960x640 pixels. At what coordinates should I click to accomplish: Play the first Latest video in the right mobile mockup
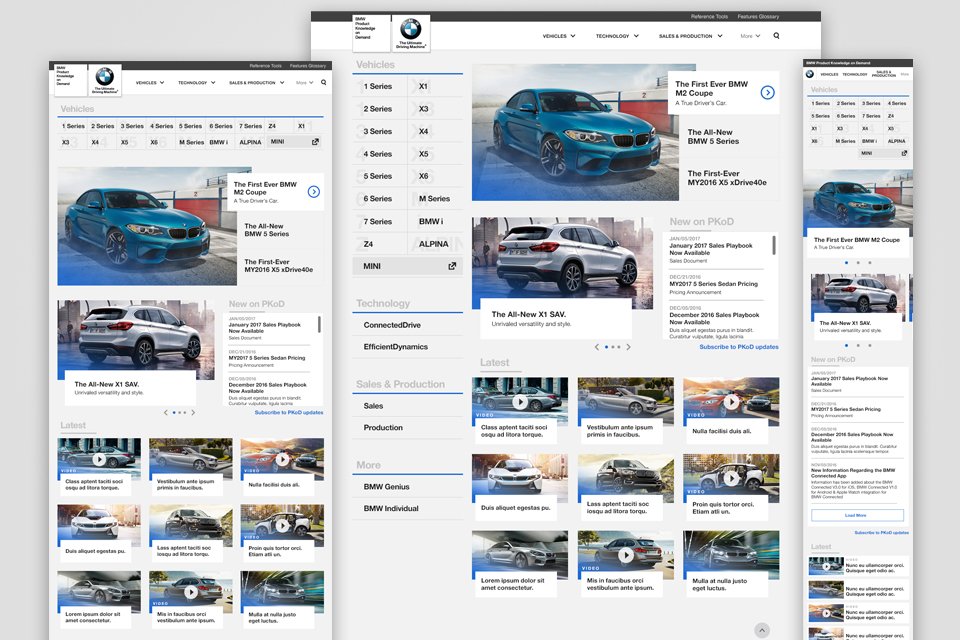(826, 566)
